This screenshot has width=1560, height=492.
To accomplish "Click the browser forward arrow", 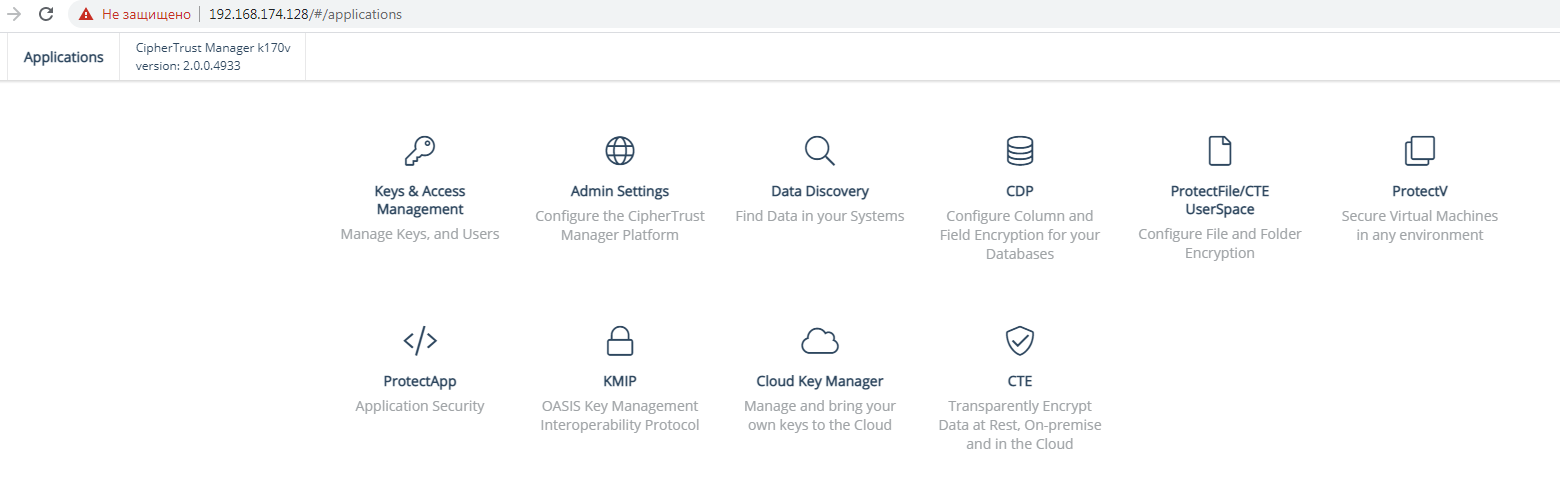I will point(14,15).
